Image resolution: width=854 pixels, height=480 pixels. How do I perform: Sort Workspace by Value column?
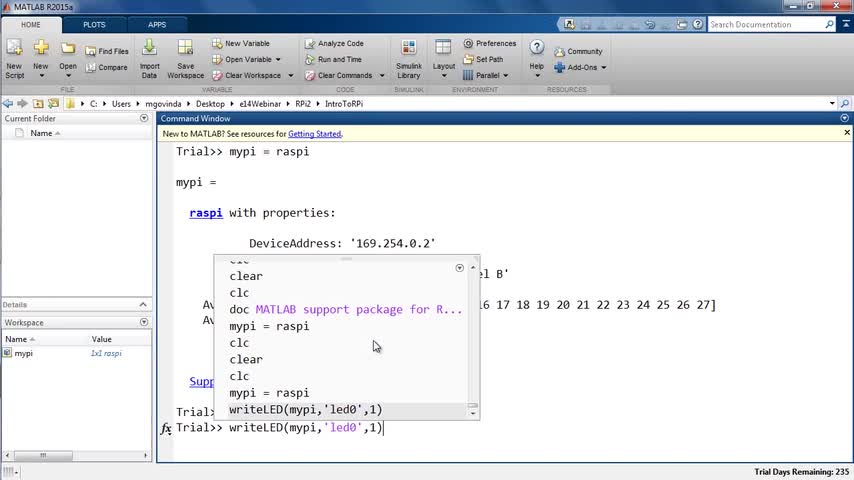pos(102,339)
